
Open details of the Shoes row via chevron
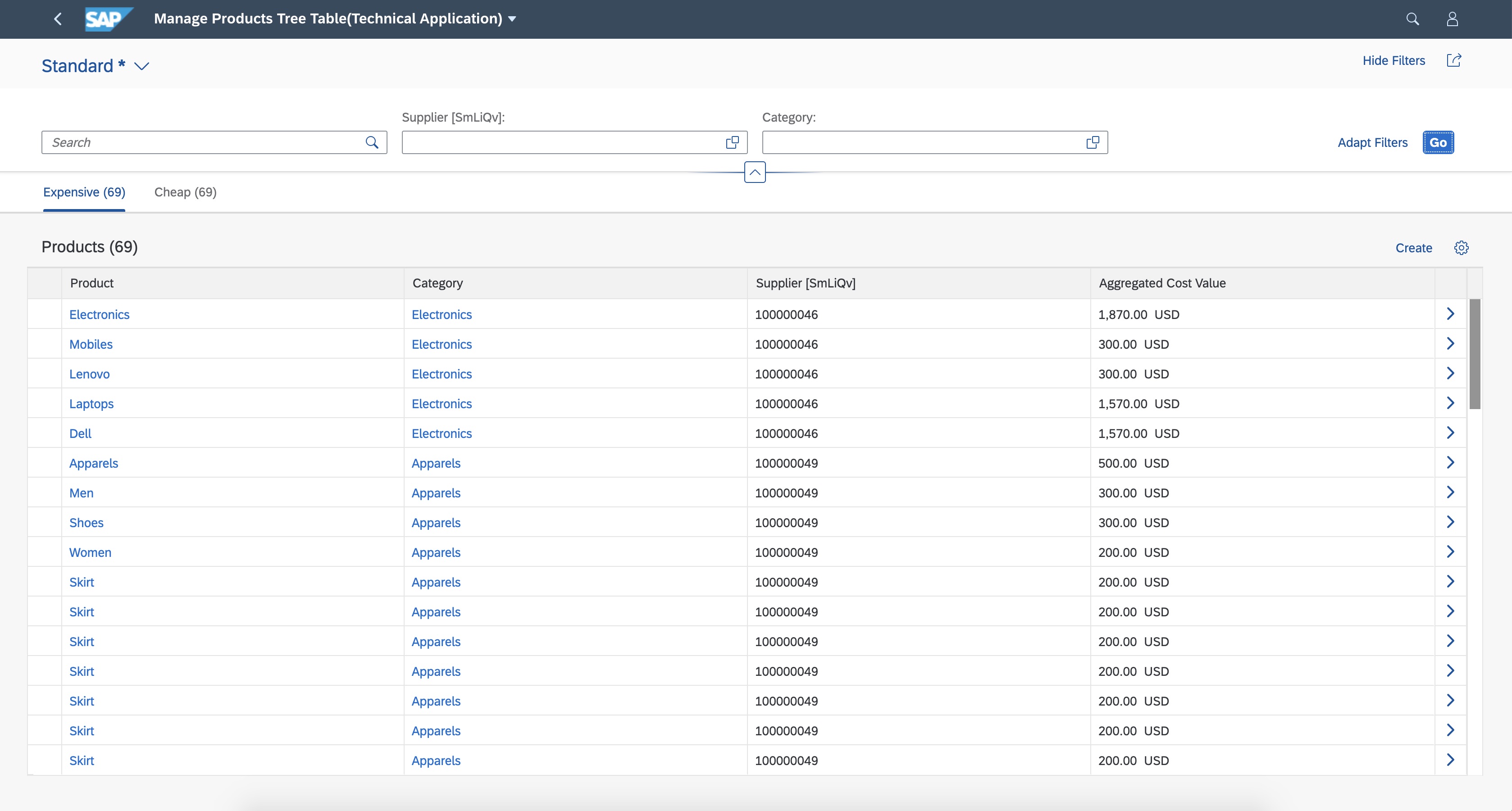[x=1450, y=522]
